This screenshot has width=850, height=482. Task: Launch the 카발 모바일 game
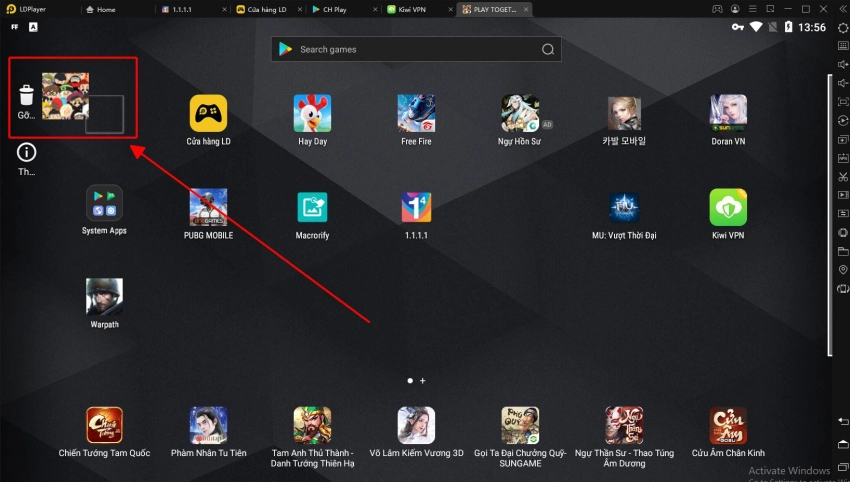click(624, 113)
